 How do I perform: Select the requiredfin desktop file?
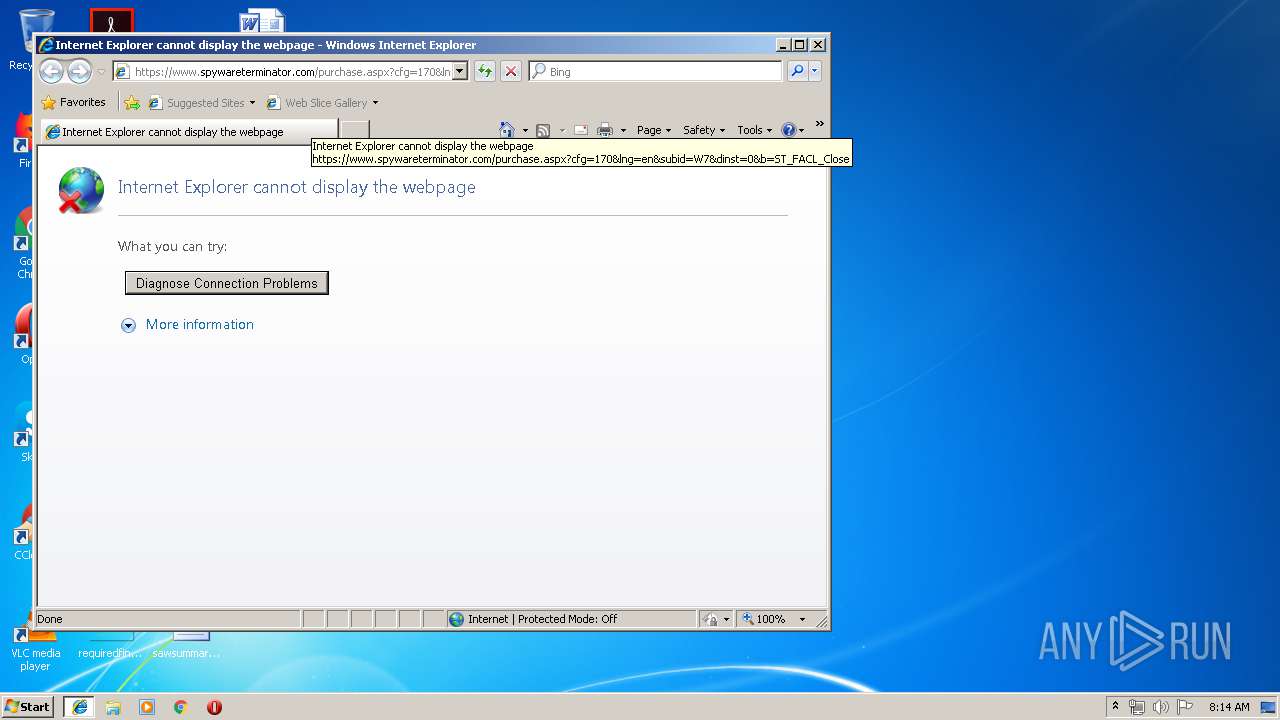111,645
